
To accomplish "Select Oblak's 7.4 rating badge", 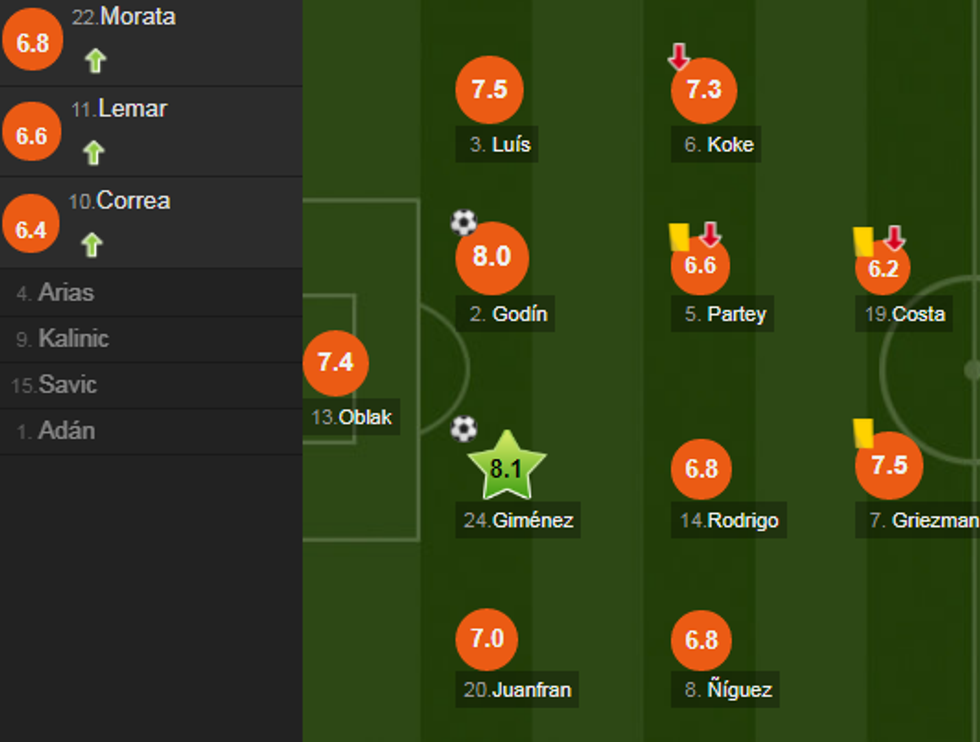I will 335,362.
